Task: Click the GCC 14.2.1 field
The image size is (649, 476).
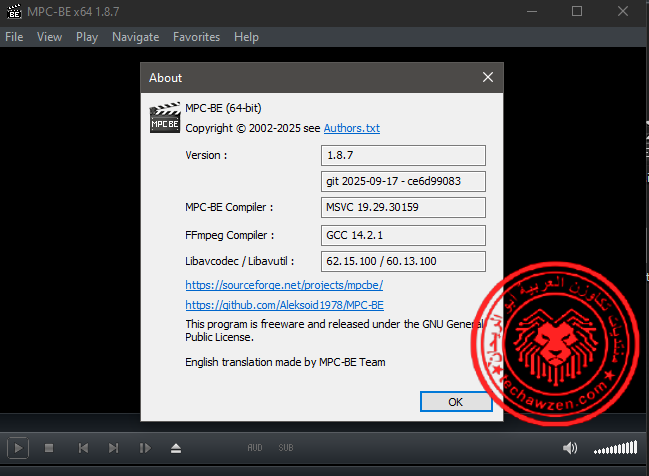Action: click(x=403, y=235)
